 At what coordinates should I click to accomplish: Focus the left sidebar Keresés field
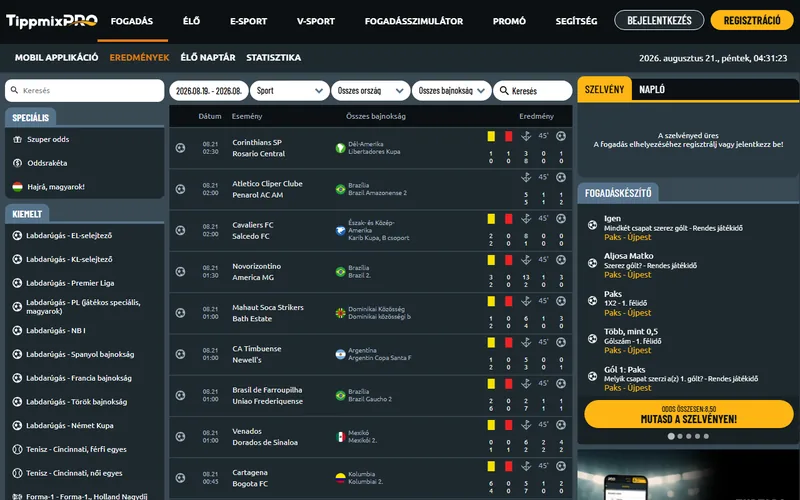tap(85, 90)
